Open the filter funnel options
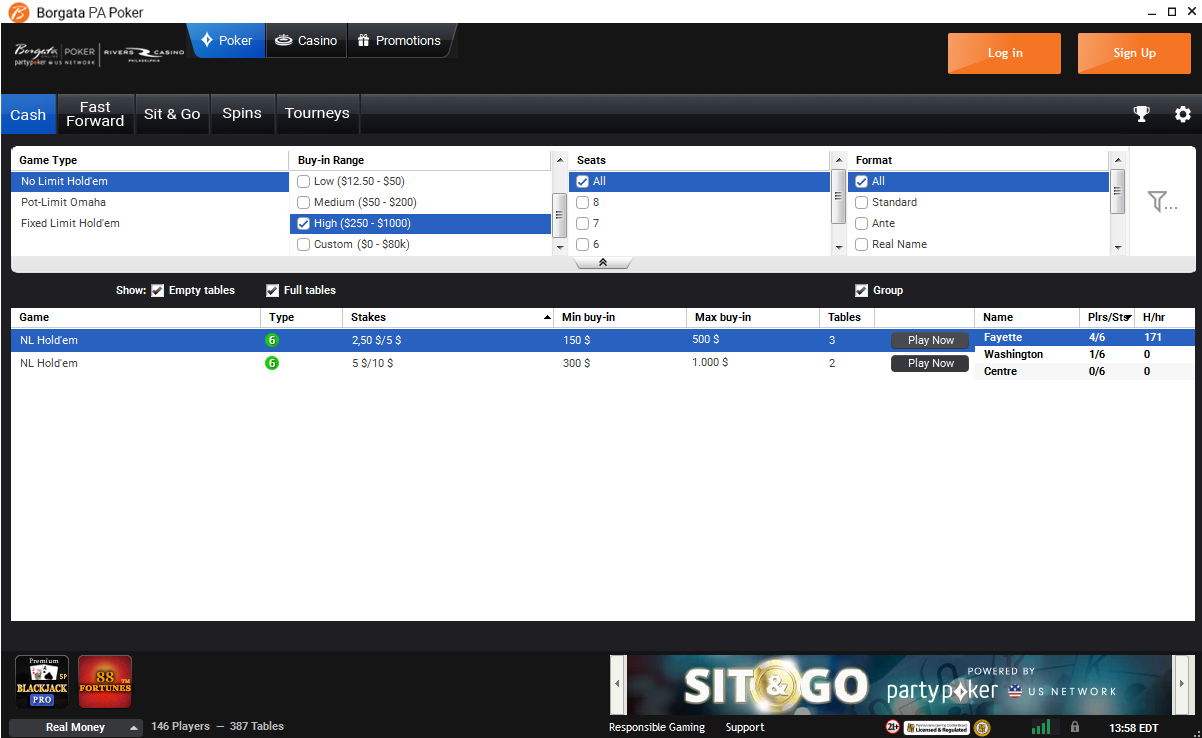 click(1162, 202)
